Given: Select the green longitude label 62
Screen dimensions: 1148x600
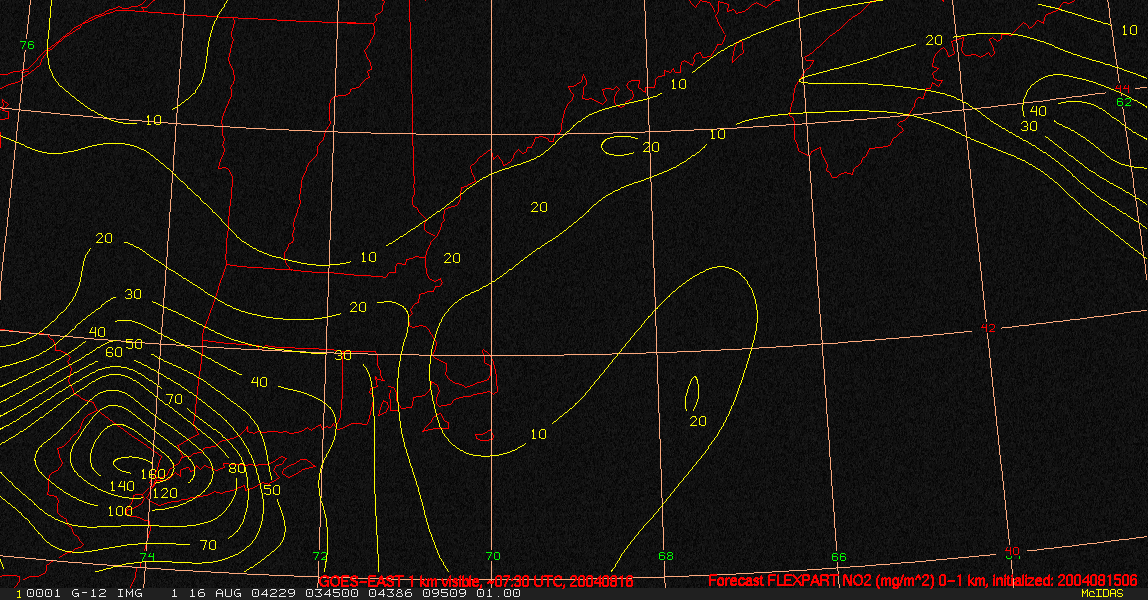Looking at the screenshot, I should coord(1124,102).
